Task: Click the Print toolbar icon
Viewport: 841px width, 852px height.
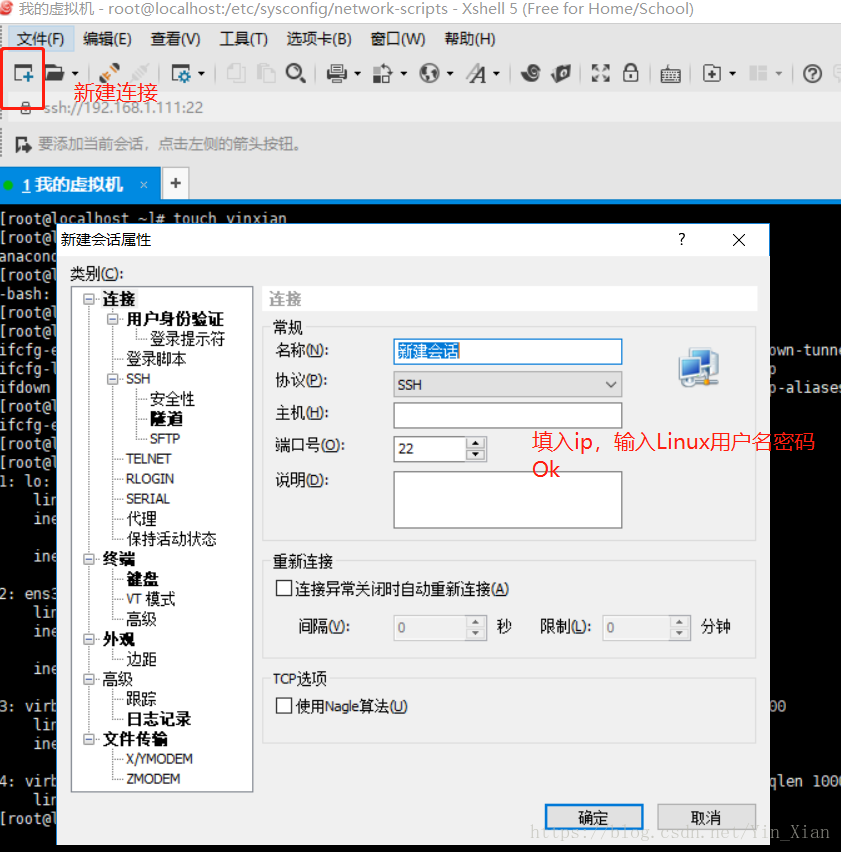Action: coord(336,73)
